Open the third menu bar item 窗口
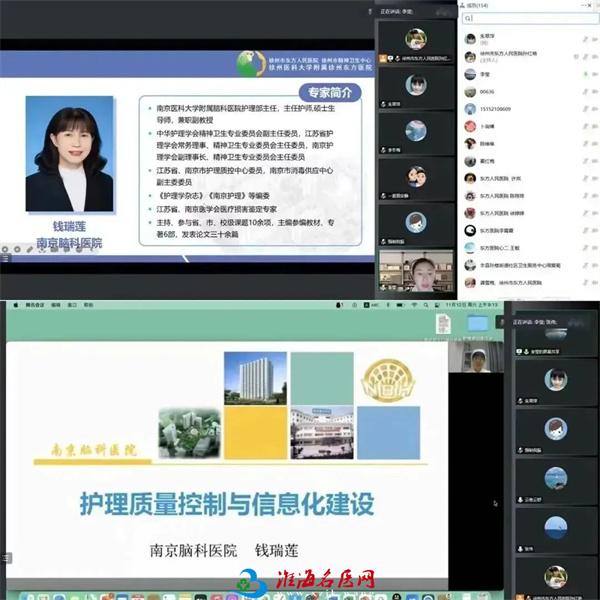600x600 pixels. [x=72, y=305]
